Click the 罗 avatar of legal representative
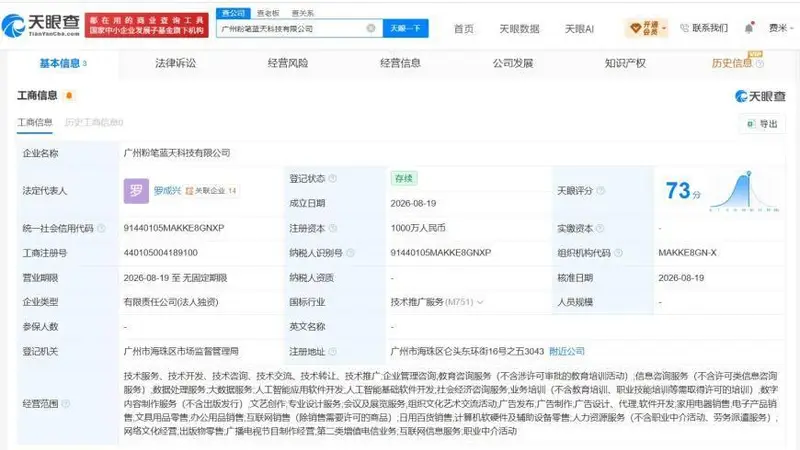Image resolution: width=800 pixels, height=450 pixels. point(136,191)
